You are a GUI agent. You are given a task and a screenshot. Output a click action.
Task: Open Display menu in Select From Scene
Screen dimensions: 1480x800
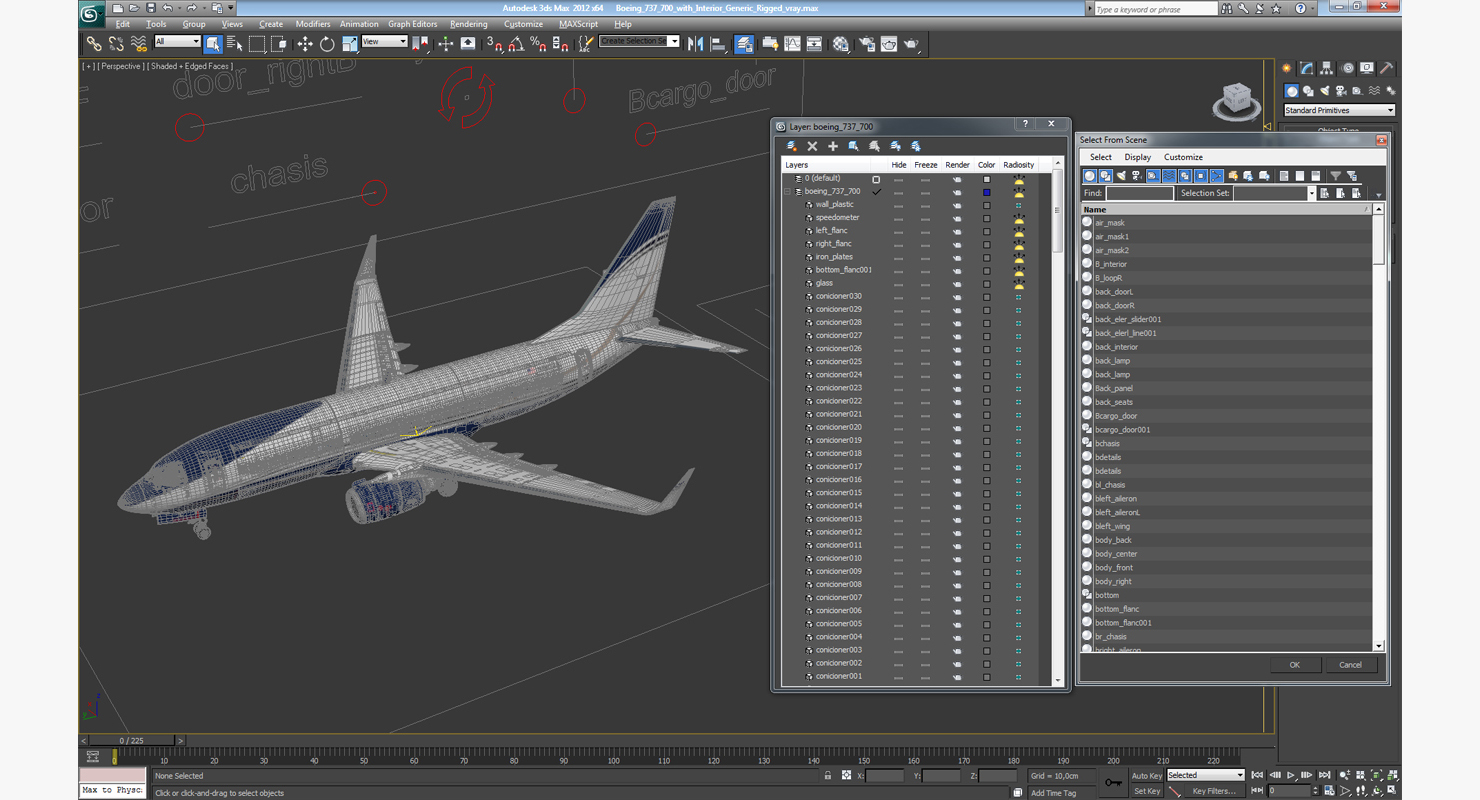pos(1138,157)
